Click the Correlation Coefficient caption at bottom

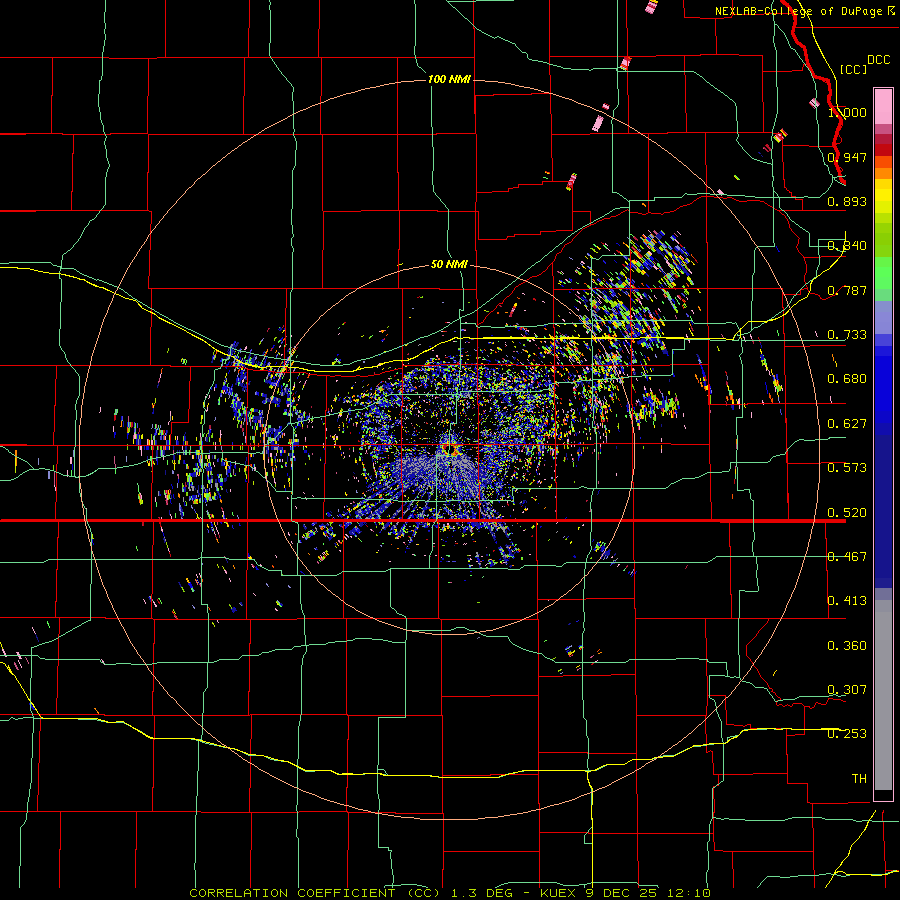450,893
